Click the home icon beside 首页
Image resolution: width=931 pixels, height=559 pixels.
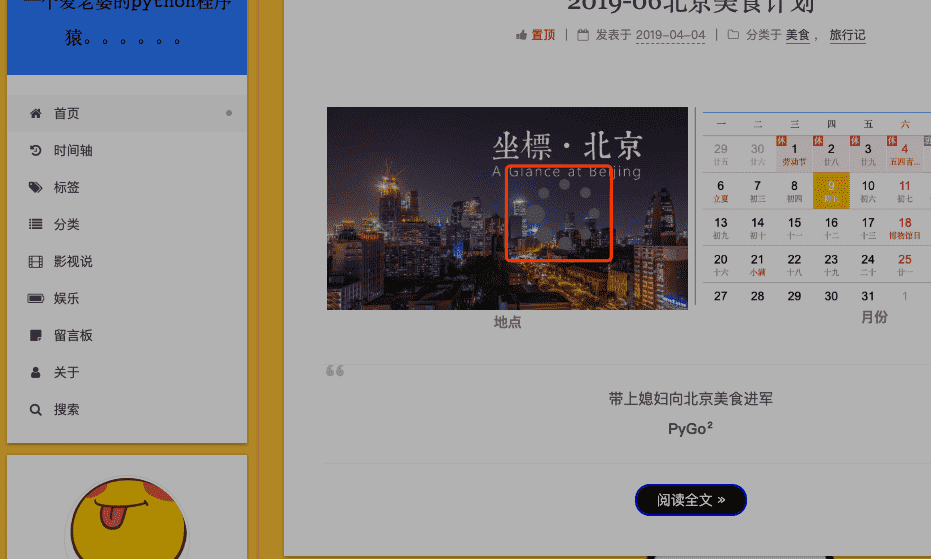coord(36,114)
